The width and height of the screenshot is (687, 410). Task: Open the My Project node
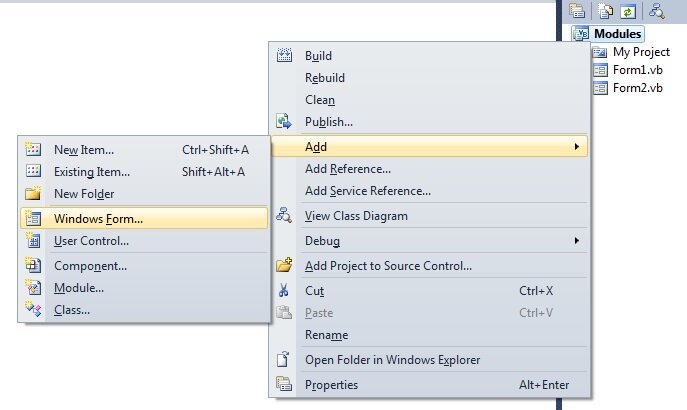641,52
